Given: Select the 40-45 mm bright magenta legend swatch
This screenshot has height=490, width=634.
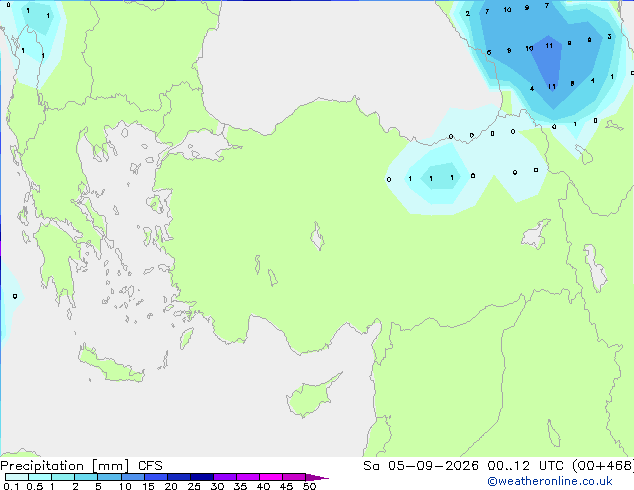Looking at the screenshot, I should [x=271, y=477].
